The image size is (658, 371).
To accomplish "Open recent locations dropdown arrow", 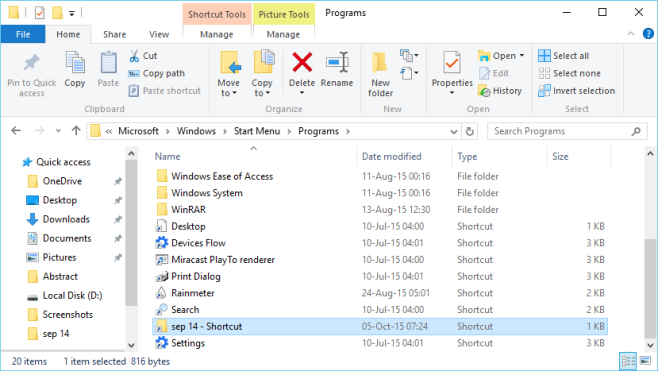I will coord(58,131).
